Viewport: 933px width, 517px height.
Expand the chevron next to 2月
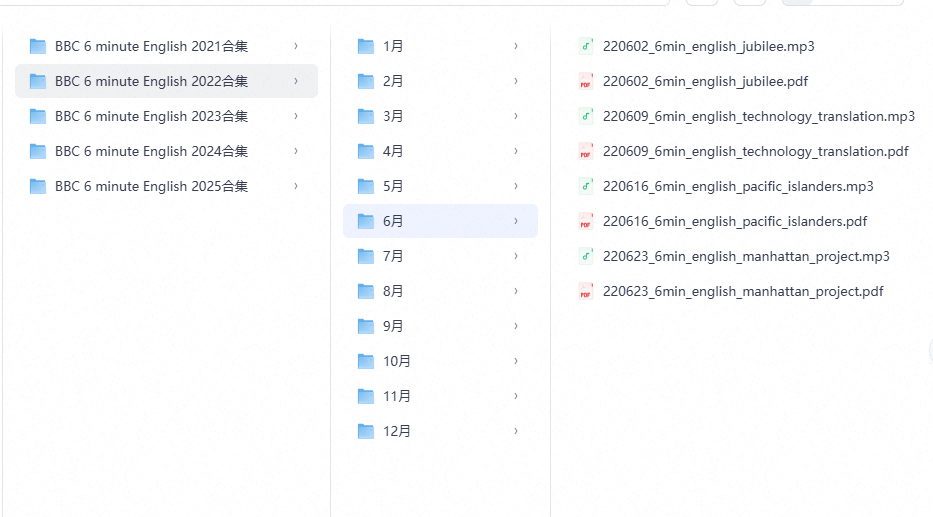[x=516, y=82]
